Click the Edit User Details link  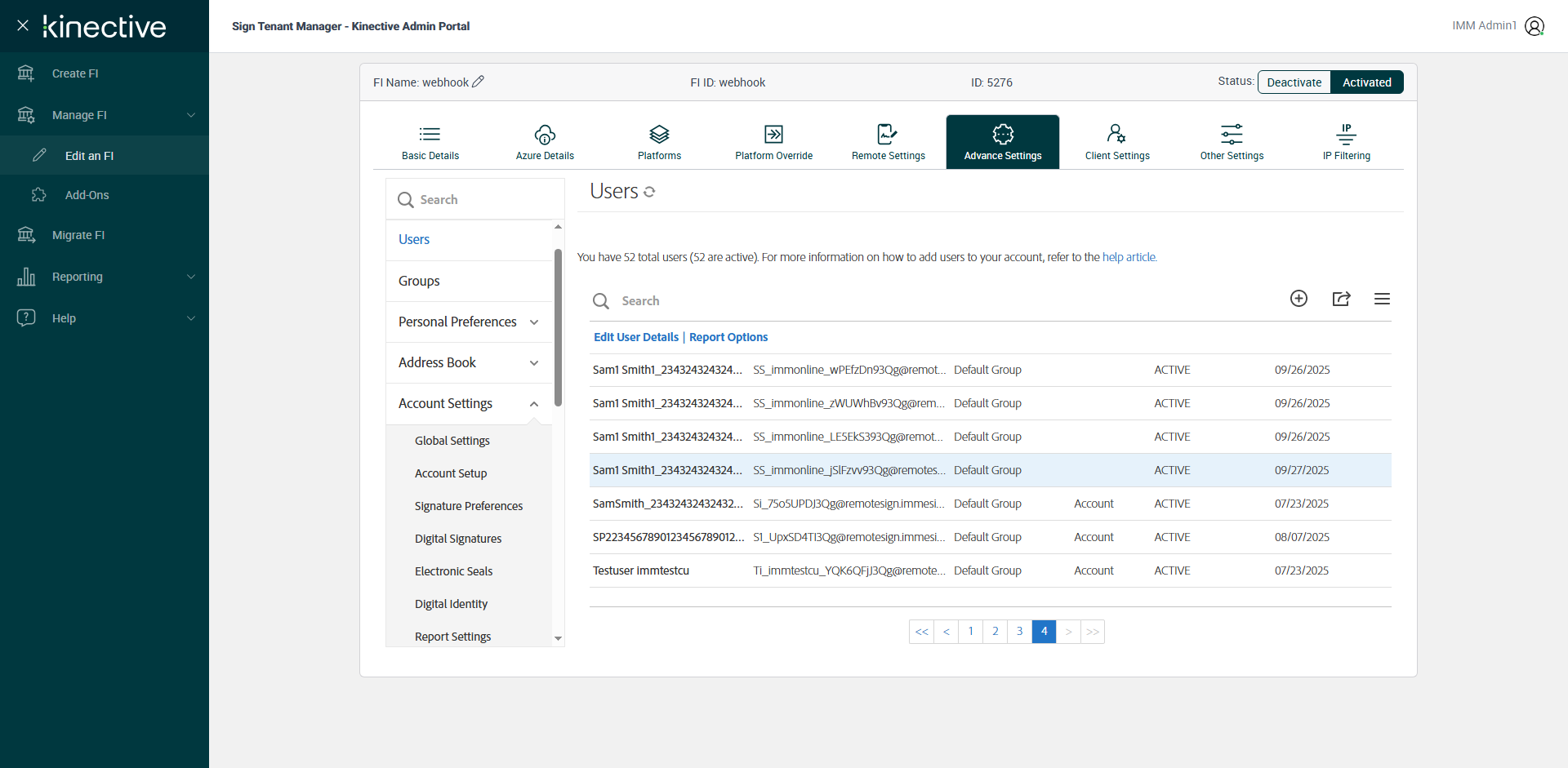pos(635,337)
